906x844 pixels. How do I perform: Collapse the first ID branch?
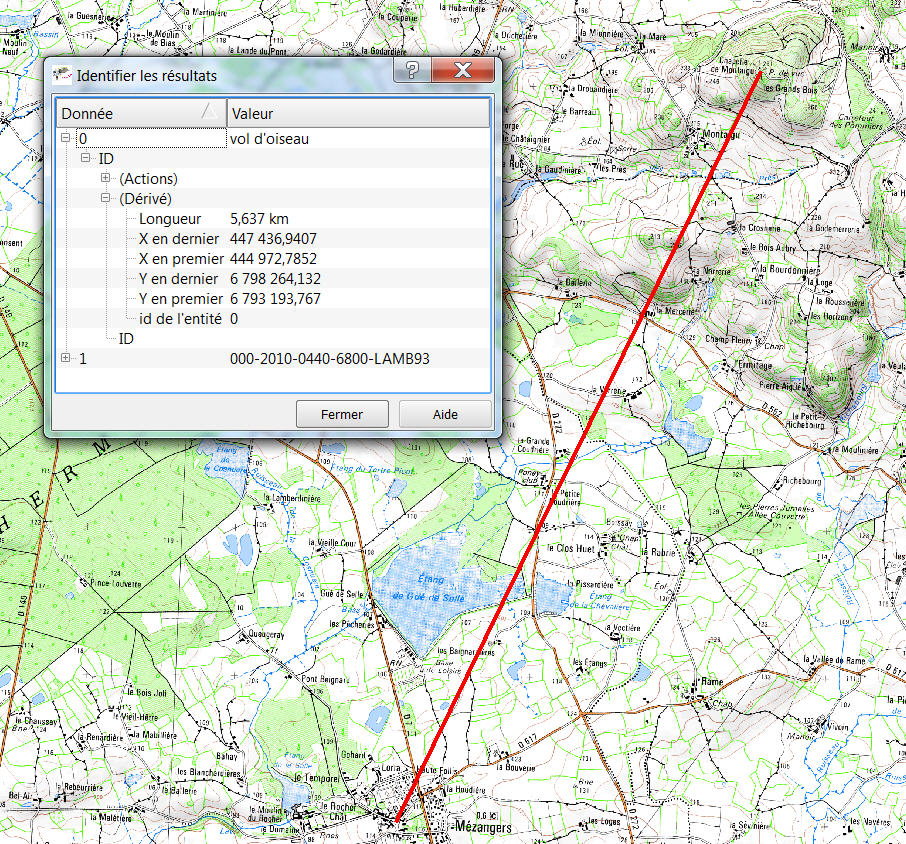[86, 159]
